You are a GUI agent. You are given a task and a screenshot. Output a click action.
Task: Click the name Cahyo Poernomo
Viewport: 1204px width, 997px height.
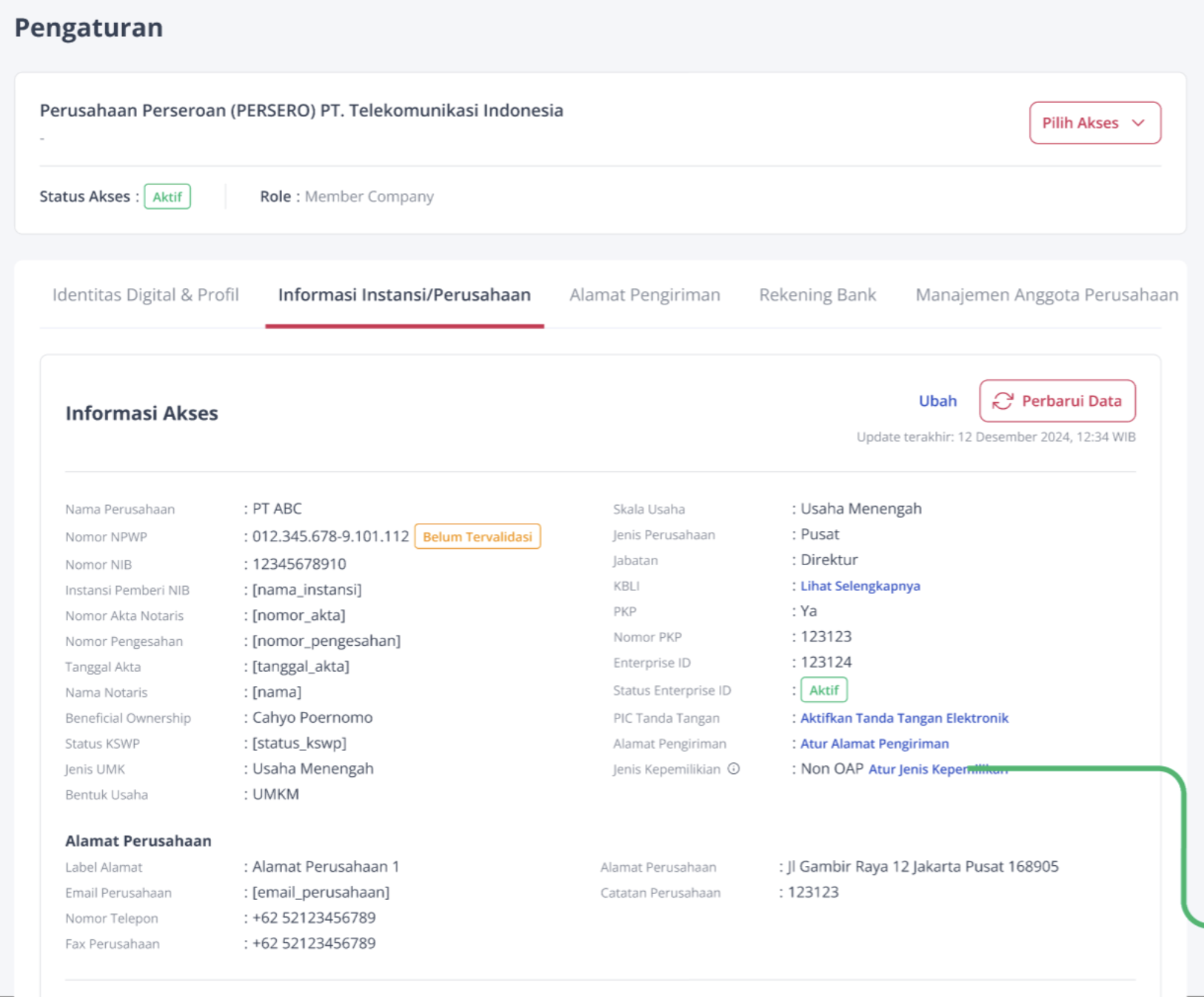[x=312, y=718]
